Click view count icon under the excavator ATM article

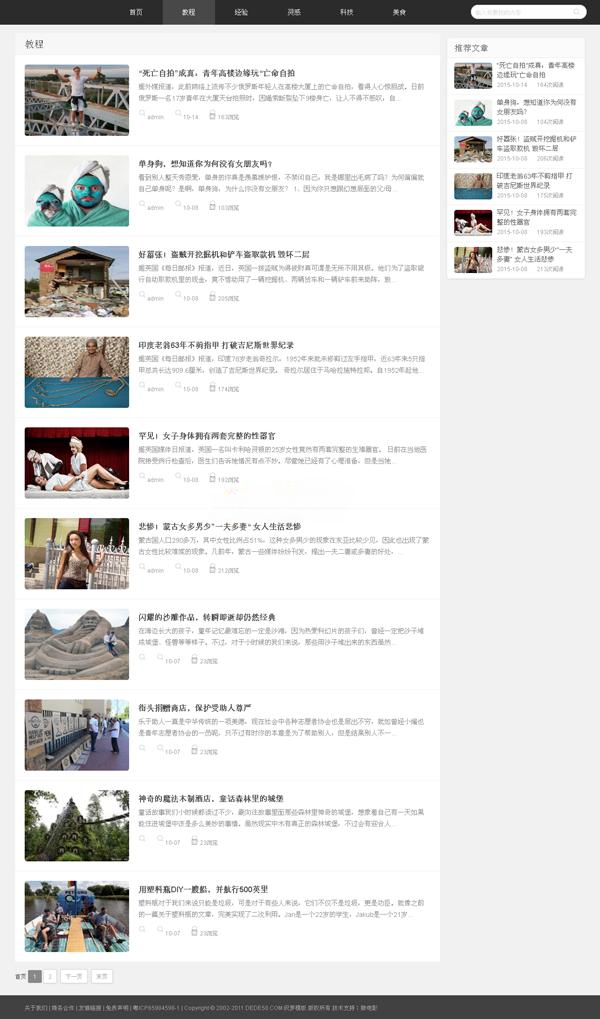[212, 297]
